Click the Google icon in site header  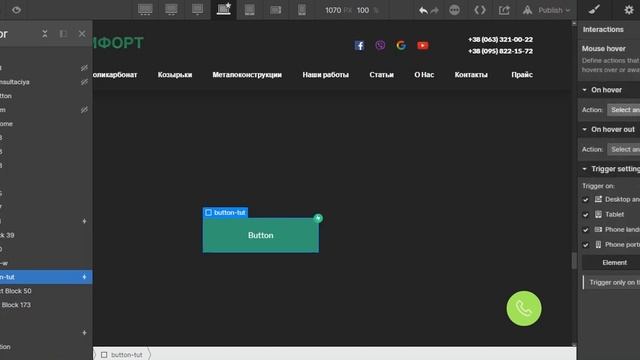[401, 45]
